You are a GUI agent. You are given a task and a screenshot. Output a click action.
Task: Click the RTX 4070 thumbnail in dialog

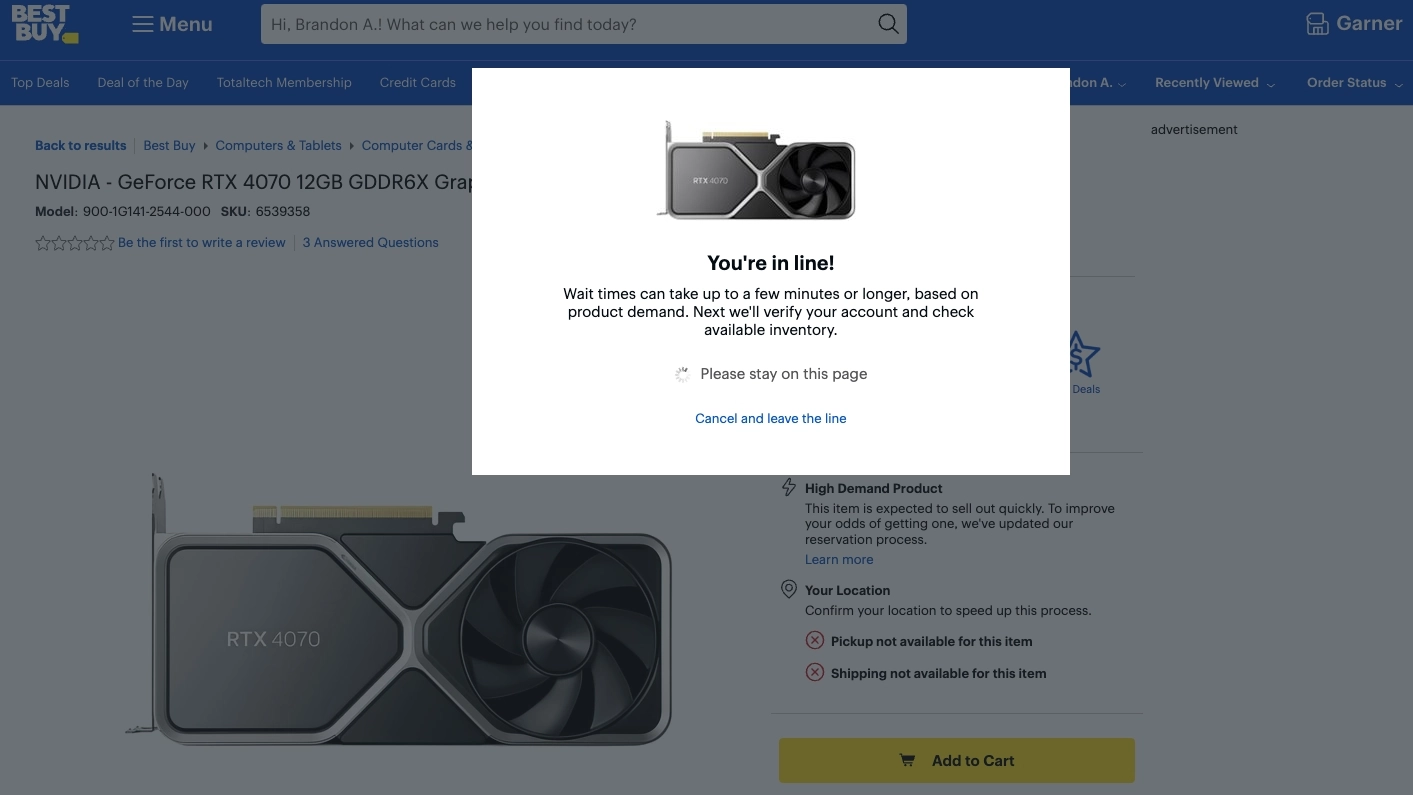(x=757, y=170)
